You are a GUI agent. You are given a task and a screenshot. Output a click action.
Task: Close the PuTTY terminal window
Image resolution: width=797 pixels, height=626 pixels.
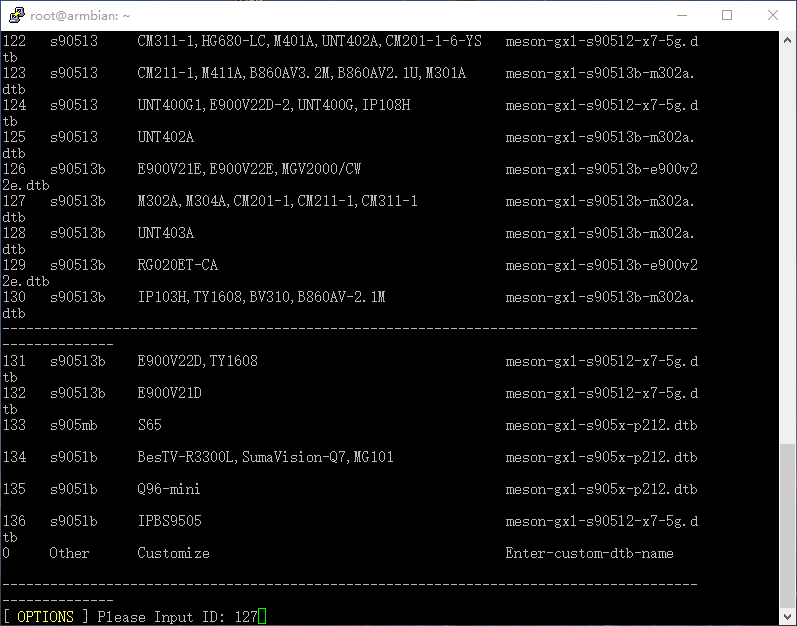pyautogui.click(x=773, y=15)
